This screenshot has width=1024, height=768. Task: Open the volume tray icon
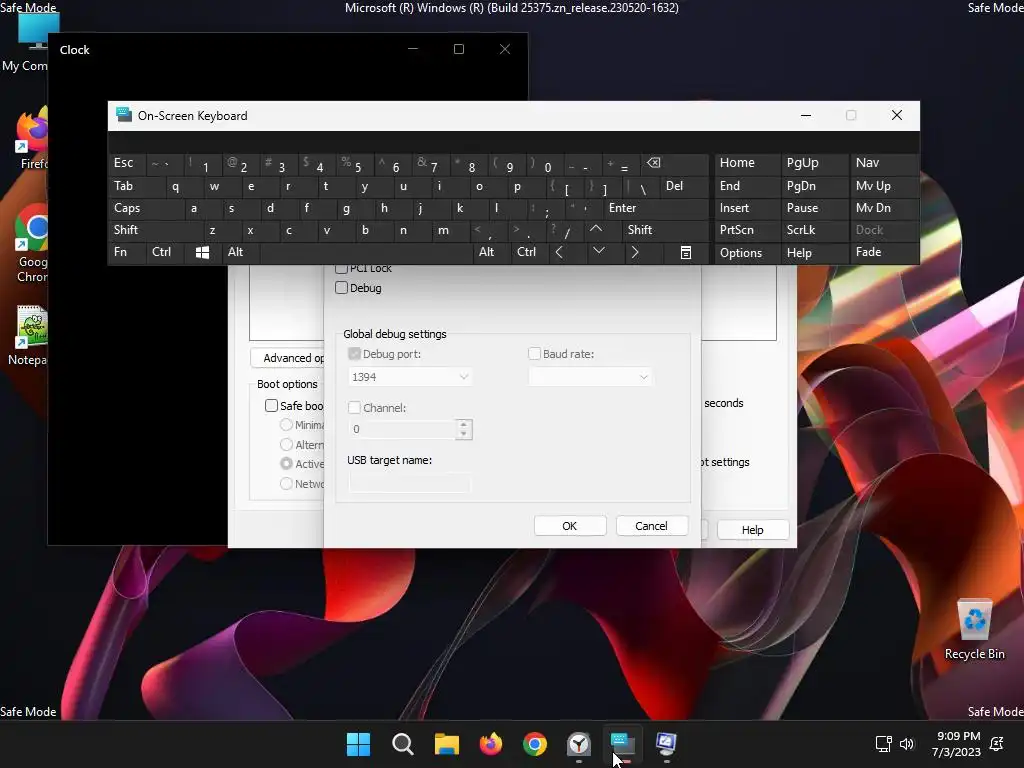[x=906, y=743]
